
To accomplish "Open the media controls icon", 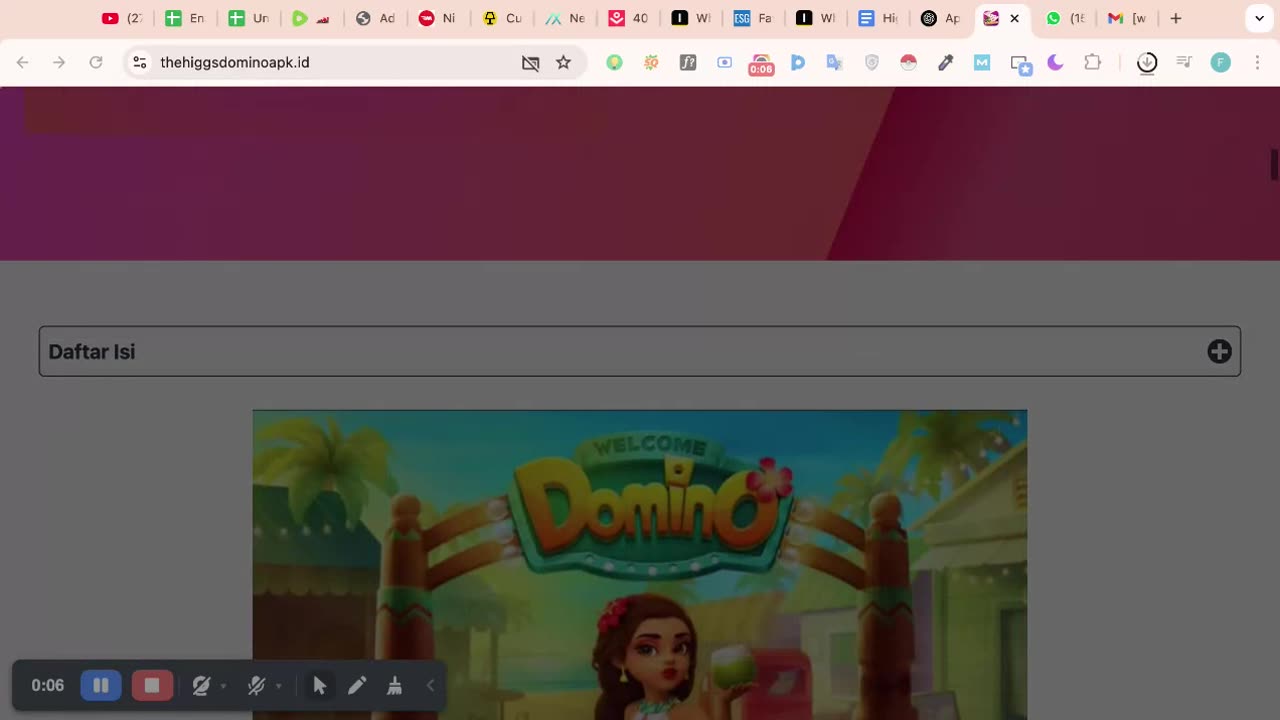I will pos(1184,62).
